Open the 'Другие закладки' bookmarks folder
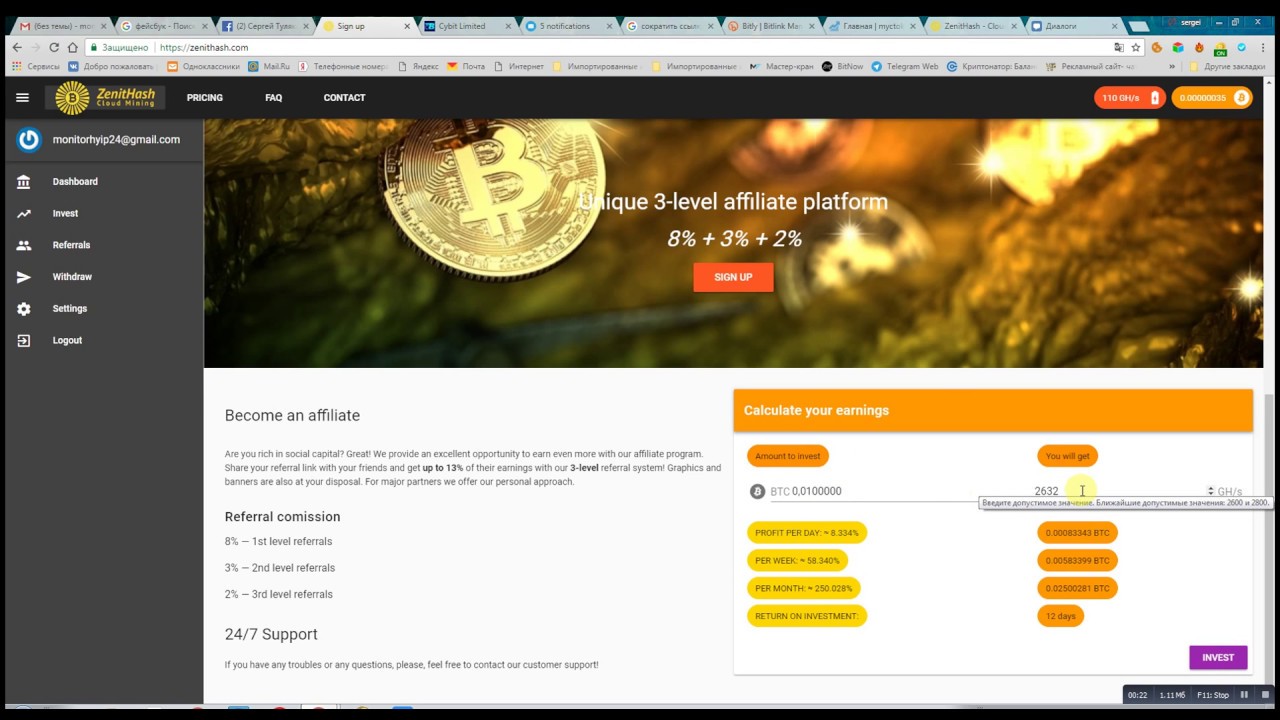Screen dimensions: 1280x720 coord(1227,66)
